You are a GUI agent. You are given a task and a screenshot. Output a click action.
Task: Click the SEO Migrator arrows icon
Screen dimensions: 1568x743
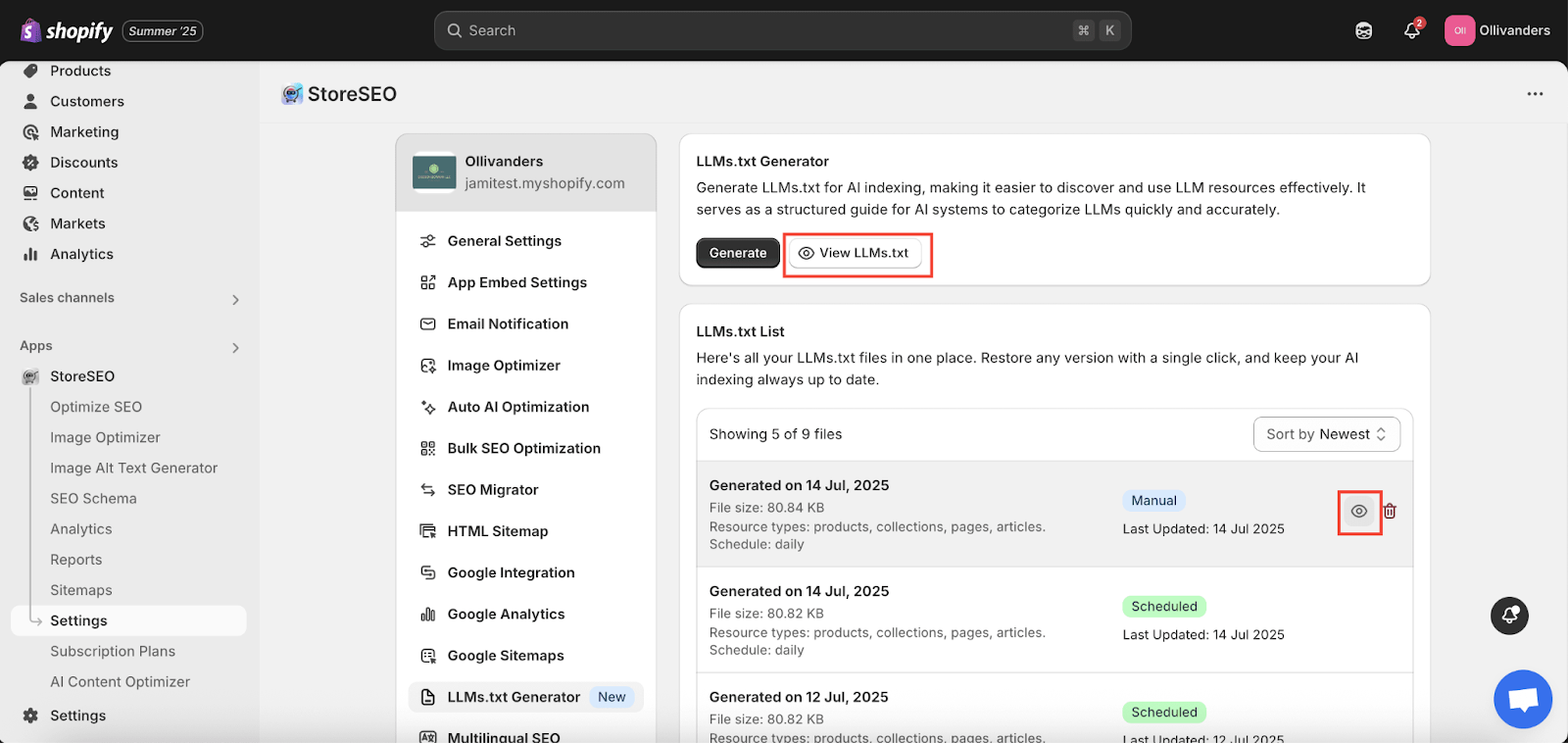pyautogui.click(x=428, y=489)
